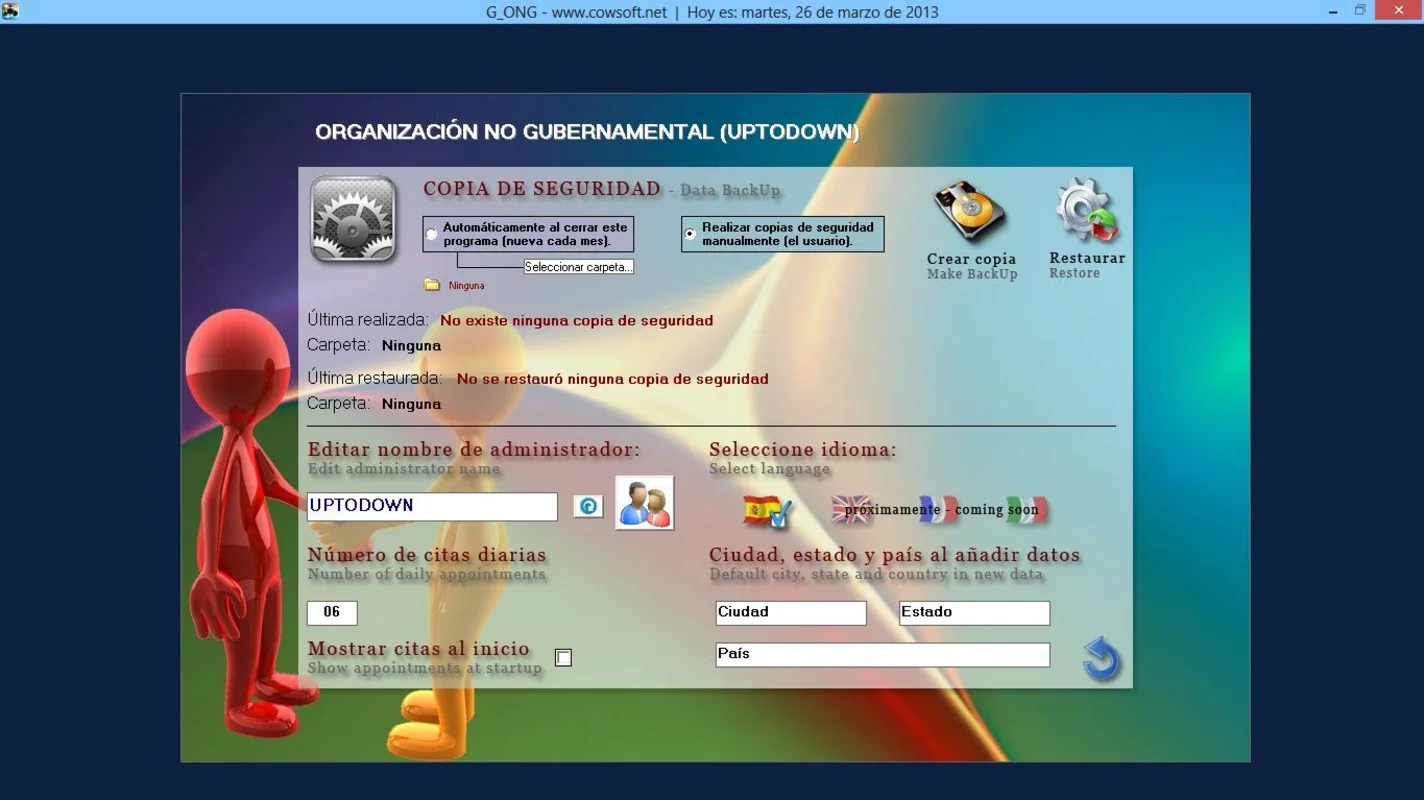Click the Crear copia hard-disk icon
The width and height of the screenshot is (1424, 800).
click(x=970, y=212)
